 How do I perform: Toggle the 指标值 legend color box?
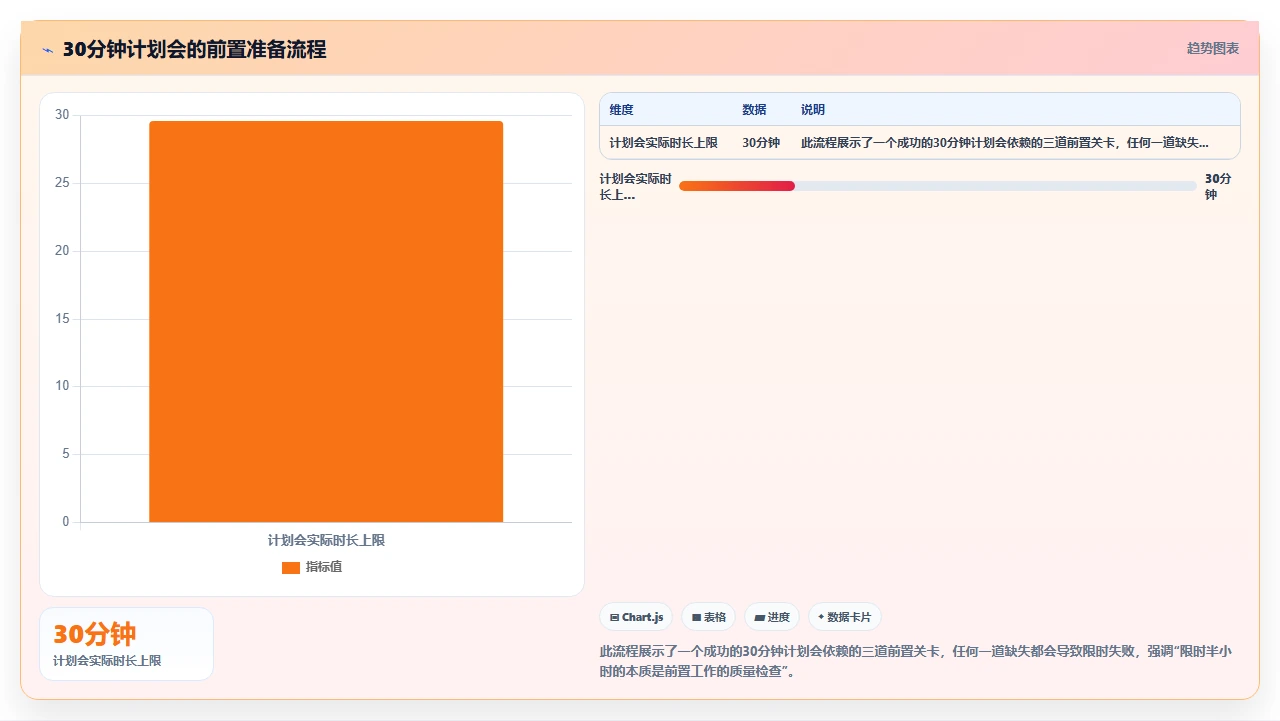click(291, 567)
